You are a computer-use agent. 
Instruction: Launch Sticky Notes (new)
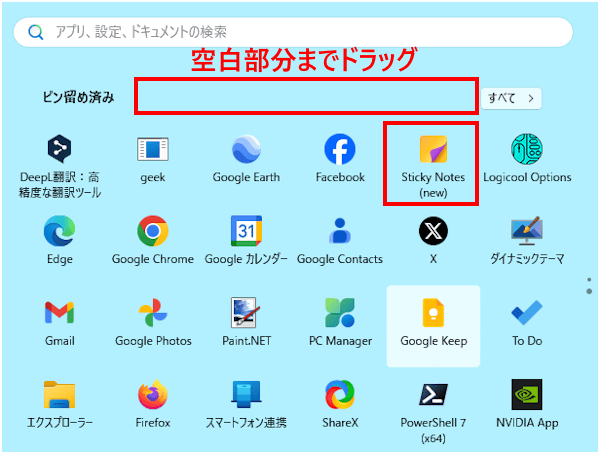point(433,165)
